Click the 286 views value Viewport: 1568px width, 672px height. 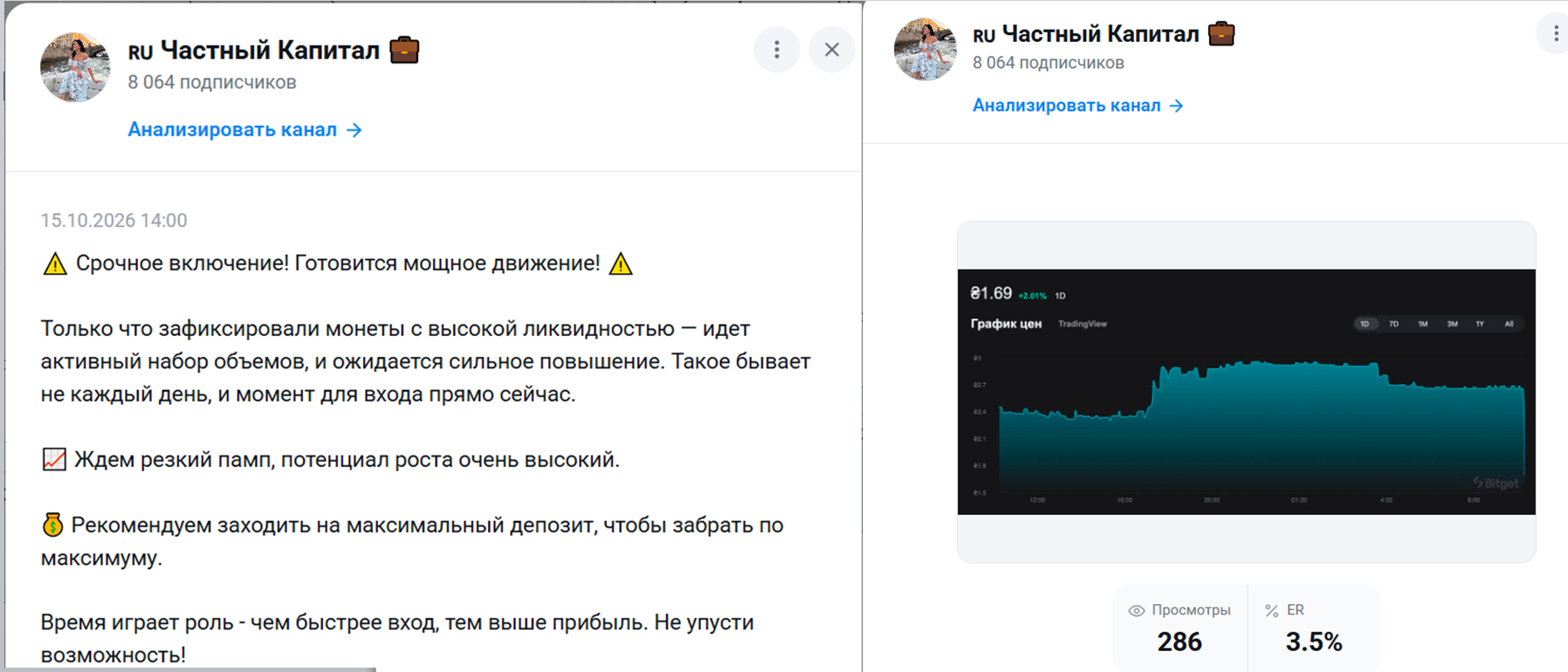pyautogui.click(x=1179, y=642)
